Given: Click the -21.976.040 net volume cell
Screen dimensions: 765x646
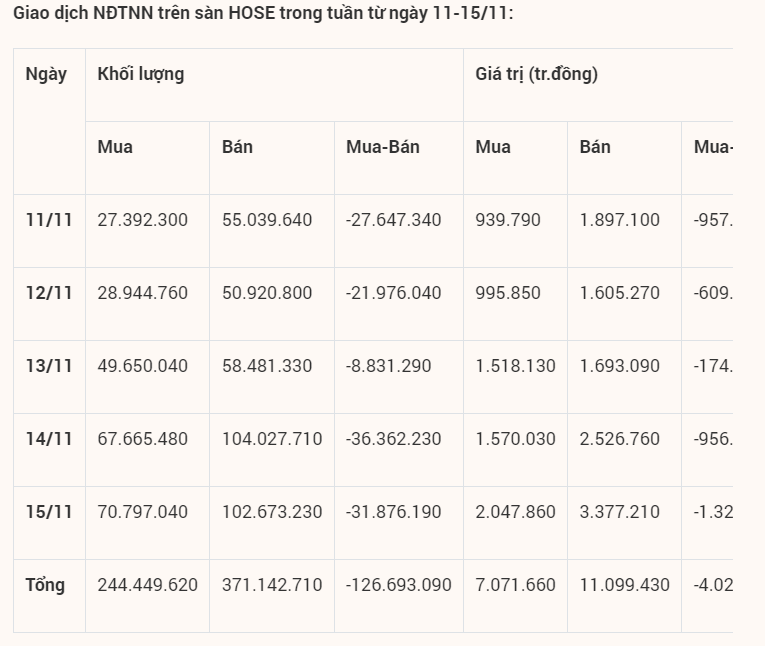Looking at the screenshot, I should point(393,293).
